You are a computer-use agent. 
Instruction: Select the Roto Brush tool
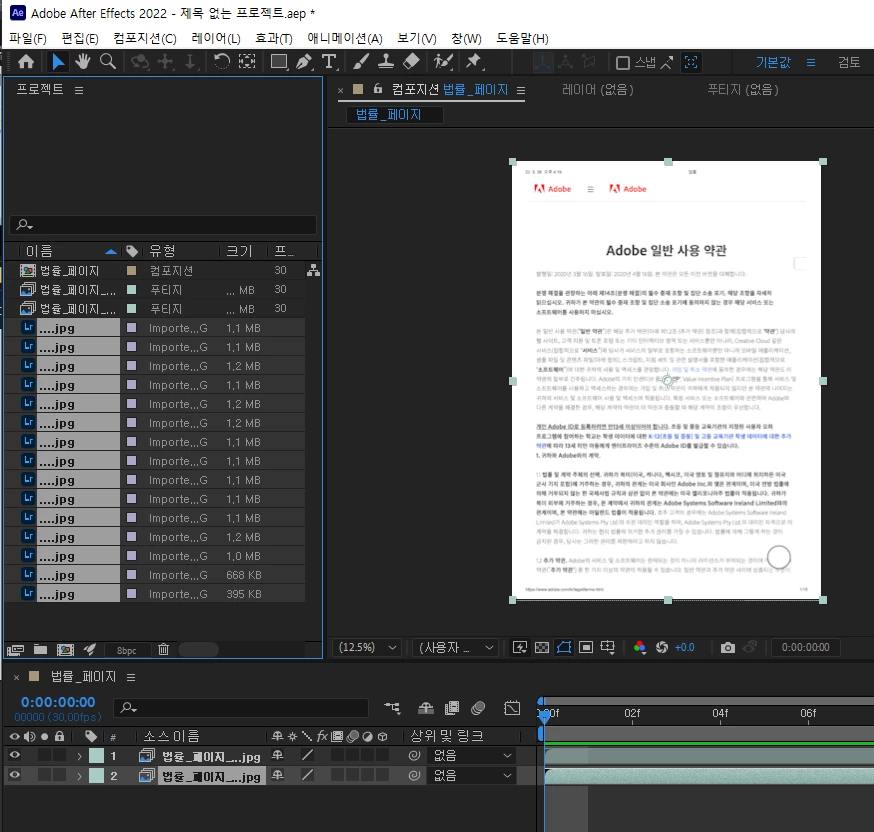coord(443,61)
